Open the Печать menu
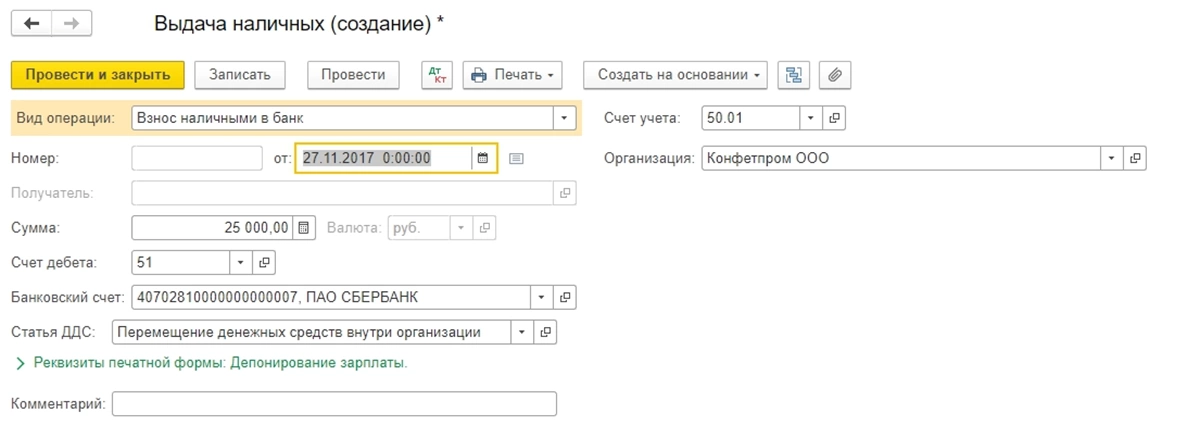Screen dimensions: 1200x438 (x=512, y=75)
